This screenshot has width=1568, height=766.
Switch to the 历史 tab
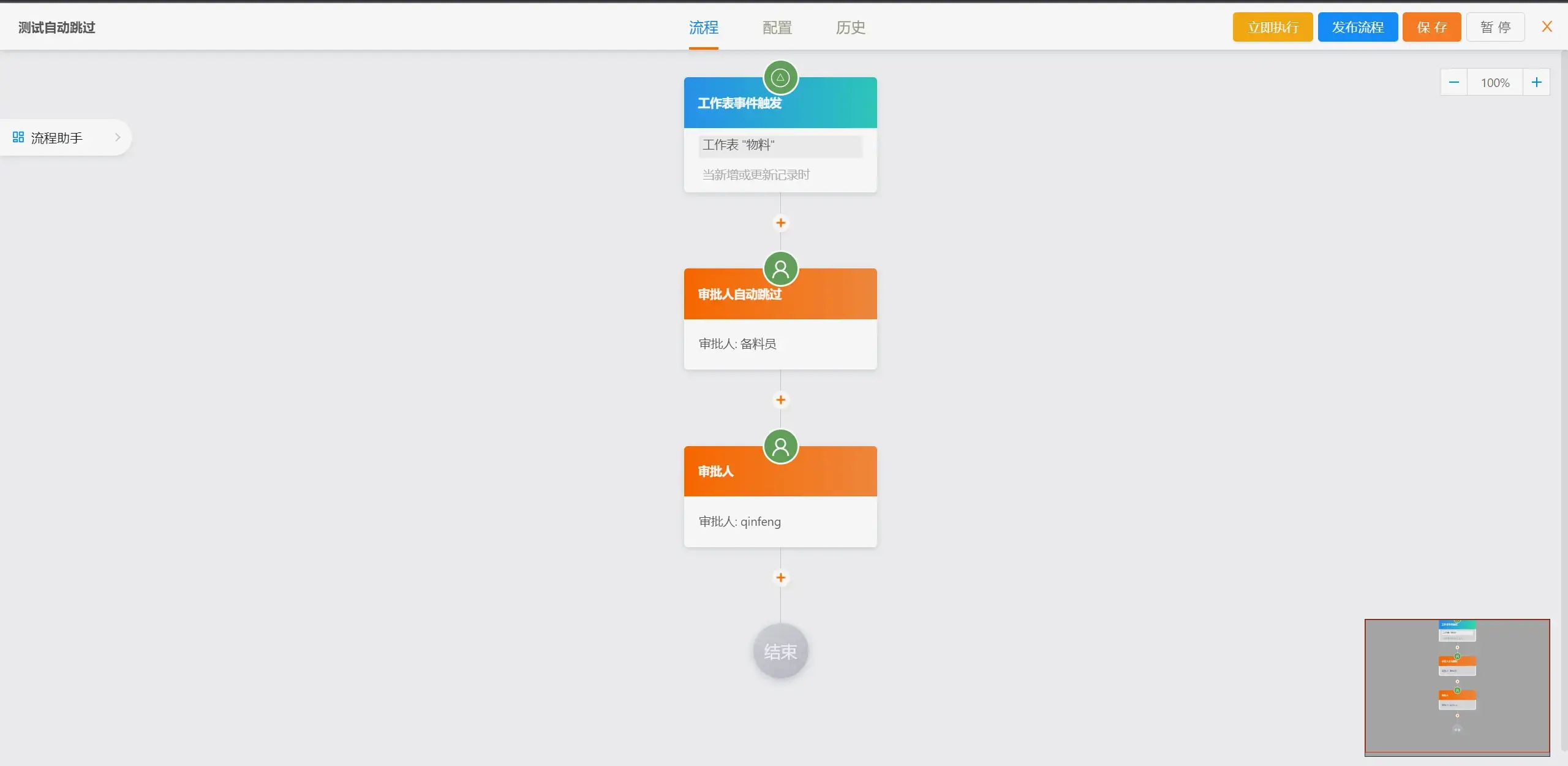850,27
